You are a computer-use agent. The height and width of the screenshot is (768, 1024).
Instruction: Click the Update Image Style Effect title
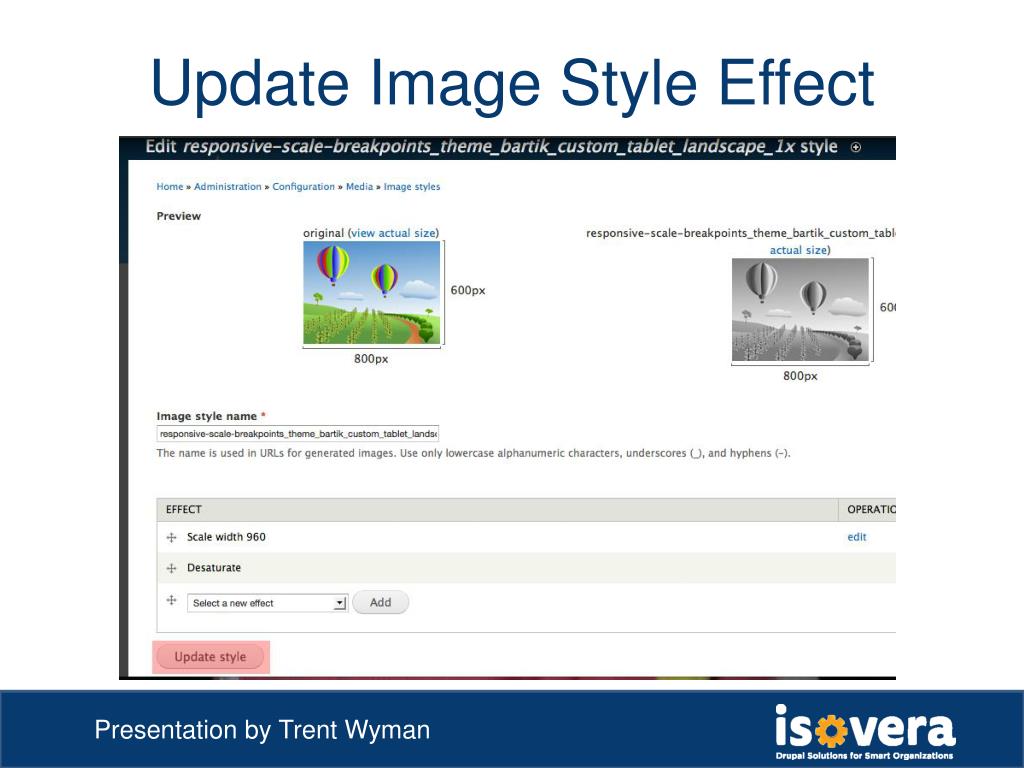point(512,84)
